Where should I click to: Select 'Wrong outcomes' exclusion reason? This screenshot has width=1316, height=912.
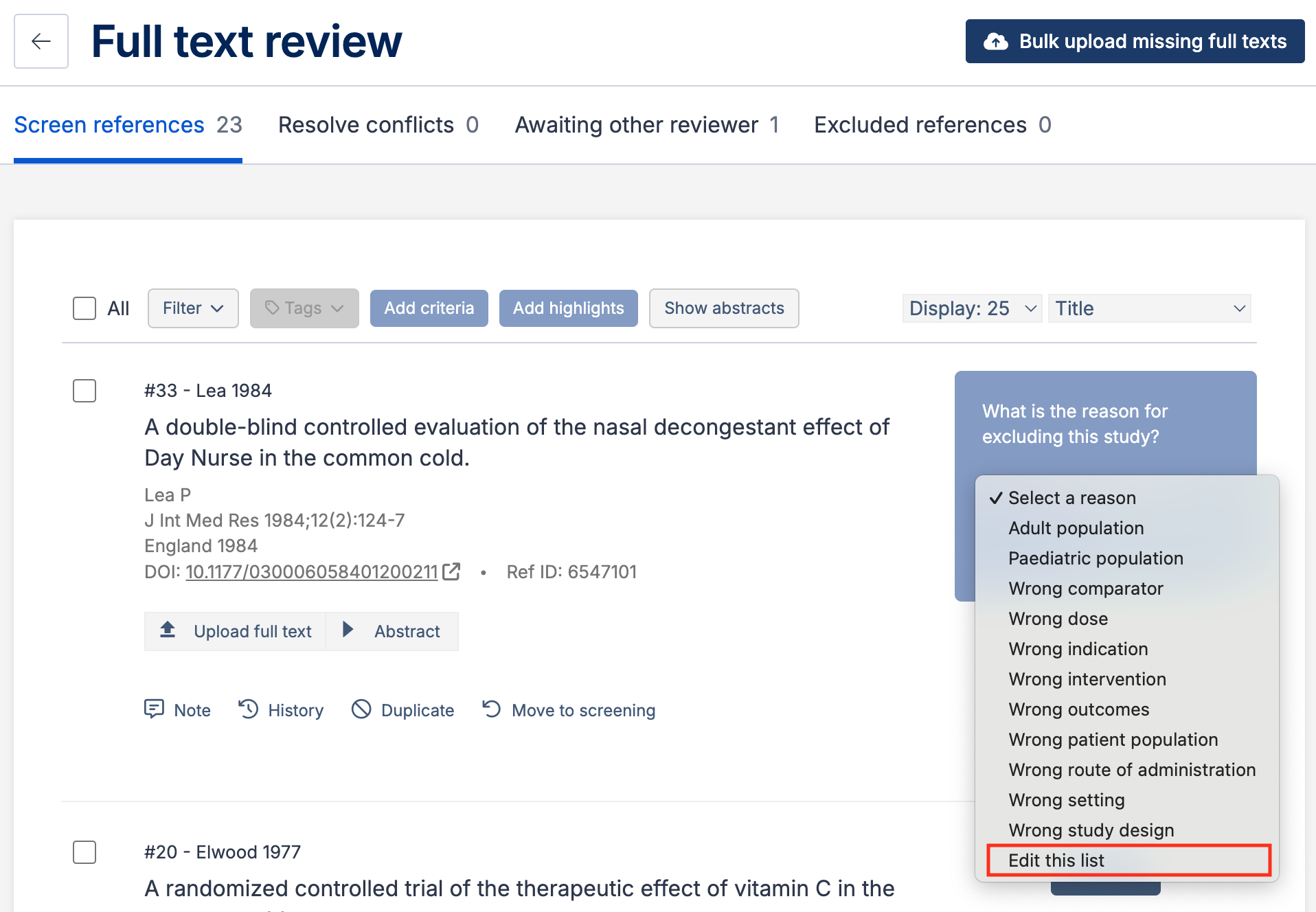(x=1127, y=709)
